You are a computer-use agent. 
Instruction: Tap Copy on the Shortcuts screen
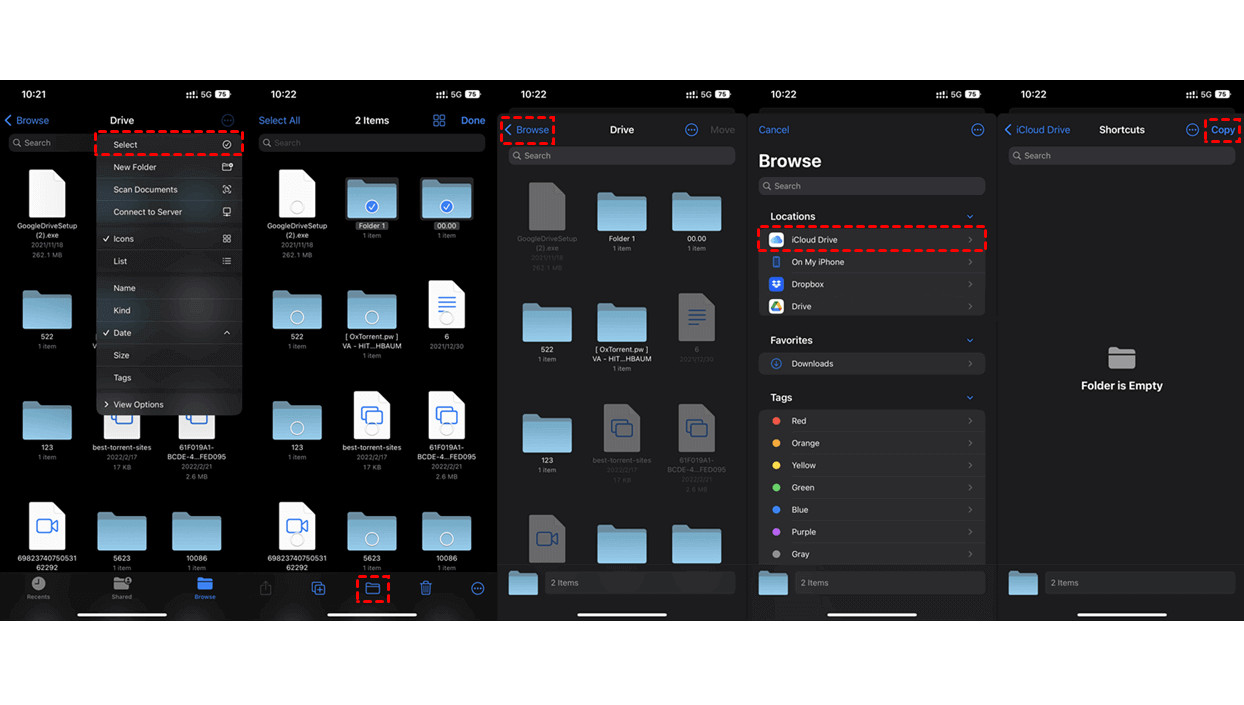coord(1223,130)
